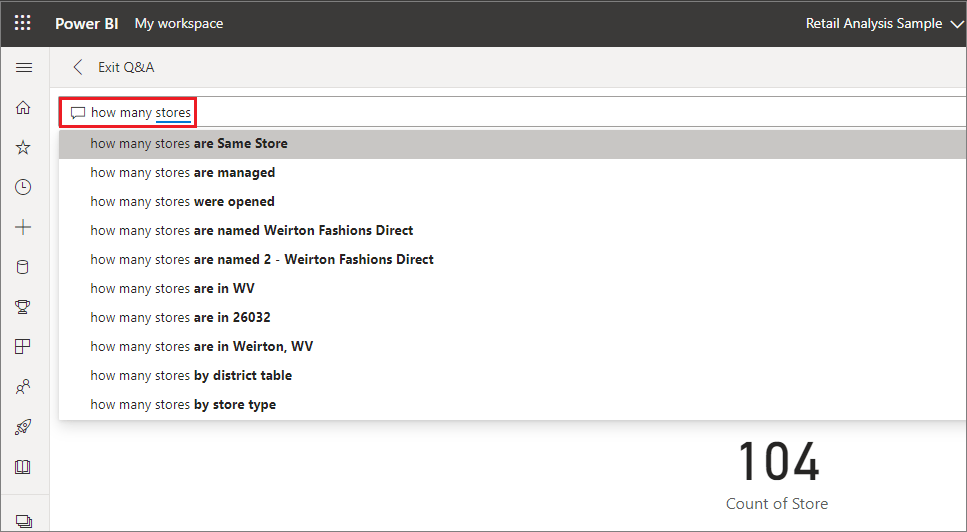Image resolution: width=967 pixels, height=532 pixels.
Task: Toggle the hamburger navigation menu
Action: pyautogui.click(x=23, y=68)
